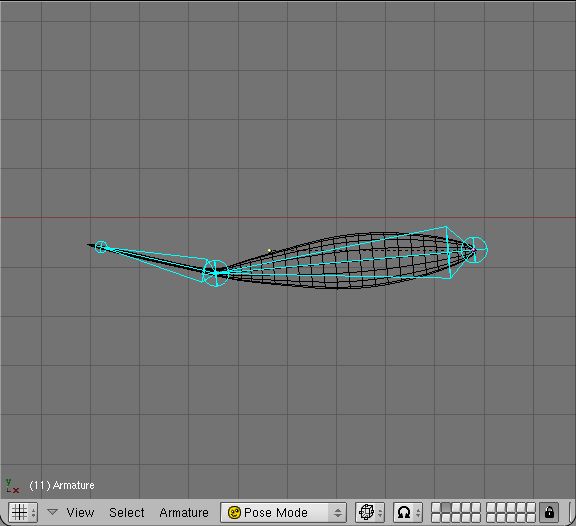
Task: Click the rightmost bone joint circle
Action: tap(474, 250)
